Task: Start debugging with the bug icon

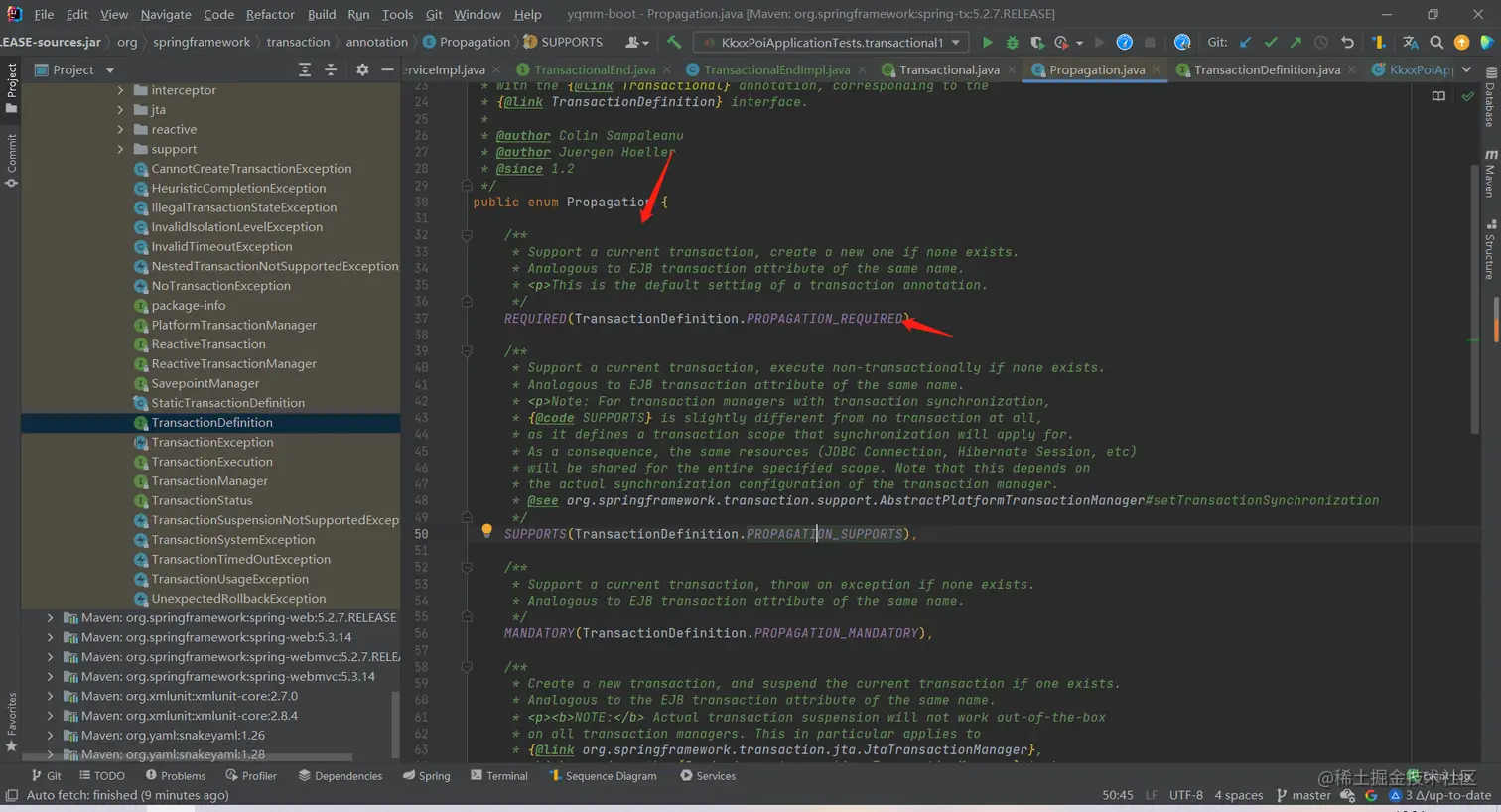Action: tap(1012, 43)
